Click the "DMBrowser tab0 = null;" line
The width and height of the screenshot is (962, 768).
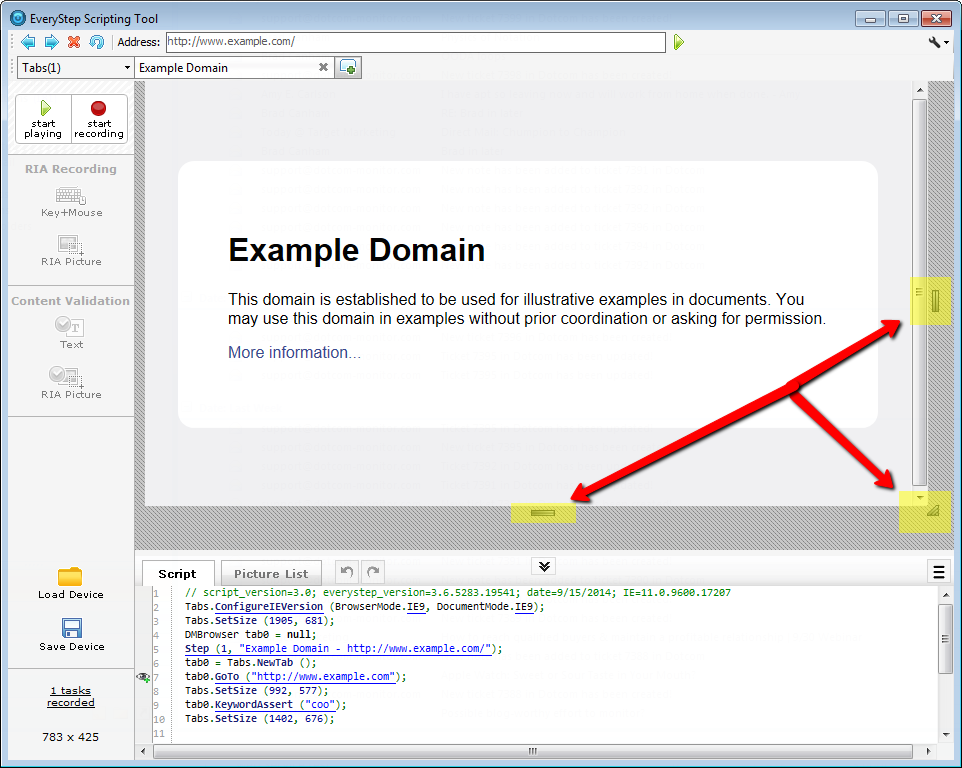(251, 634)
